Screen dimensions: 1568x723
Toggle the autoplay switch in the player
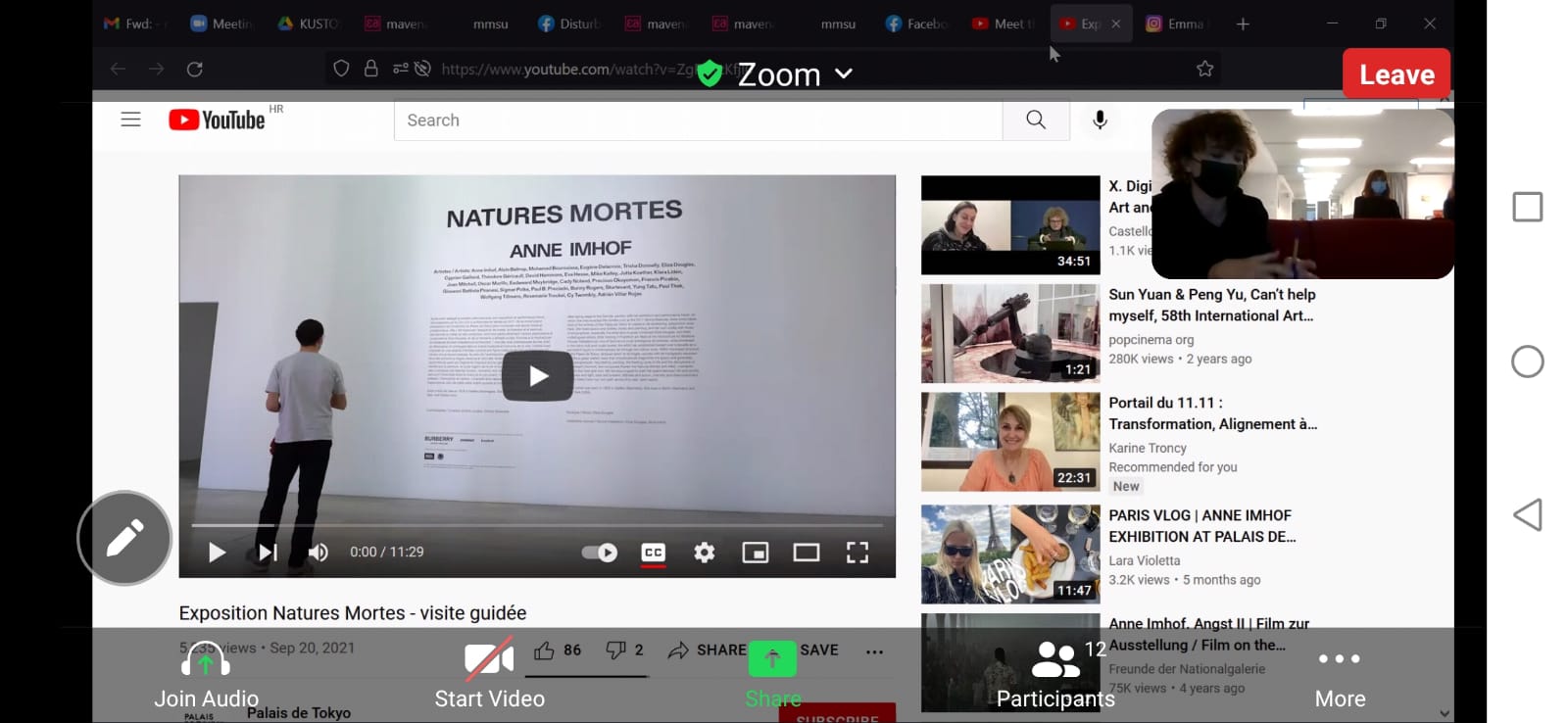(599, 553)
